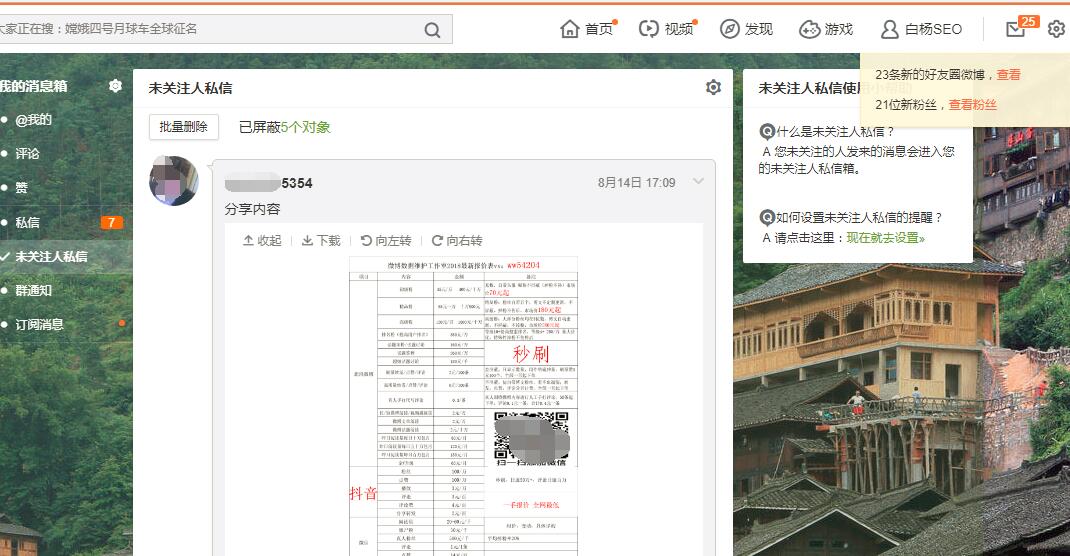Click the user silhouette icon
Viewport: 1070px width, 556px height.
click(x=889, y=29)
